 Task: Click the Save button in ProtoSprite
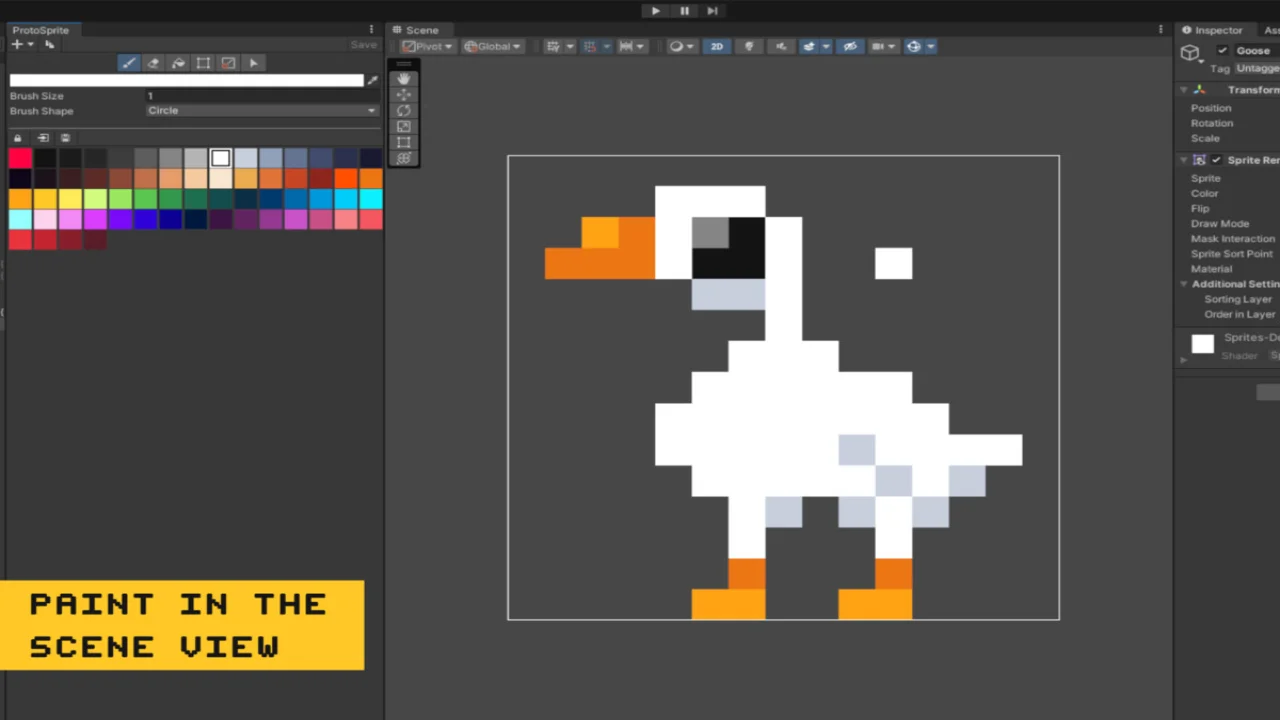click(363, 45)
